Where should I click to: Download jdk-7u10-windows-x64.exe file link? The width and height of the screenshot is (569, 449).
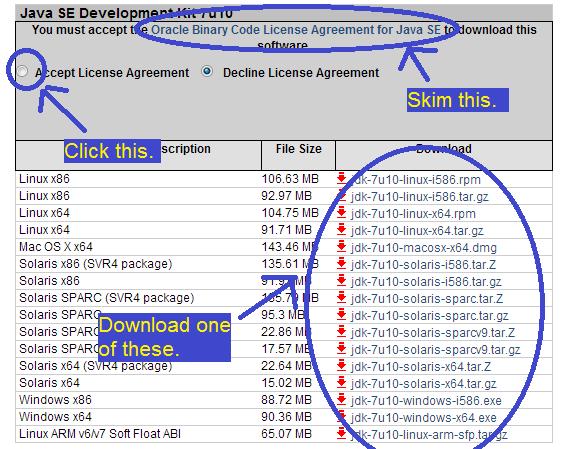tap(423, 418)
